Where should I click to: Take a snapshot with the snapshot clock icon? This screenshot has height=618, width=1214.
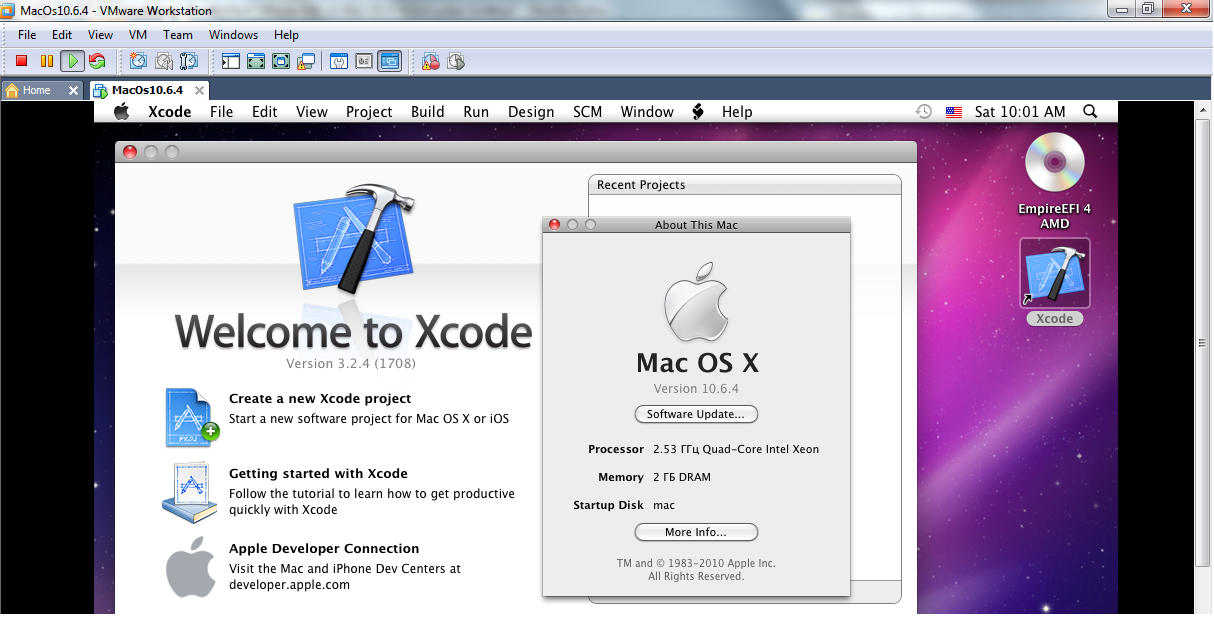pyautogui.click(x=138, y=62)
